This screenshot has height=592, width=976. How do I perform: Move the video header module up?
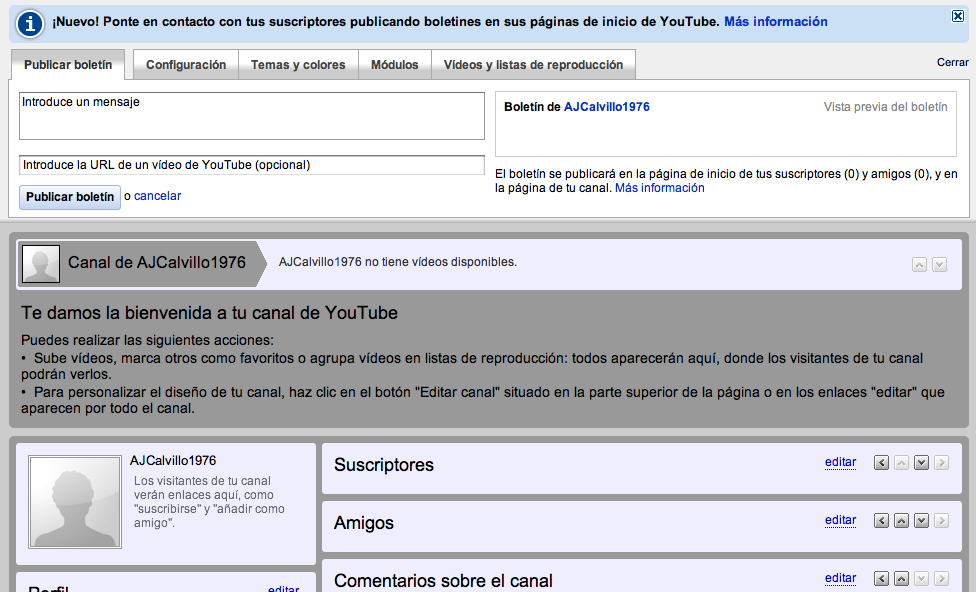tap(919, 265)
